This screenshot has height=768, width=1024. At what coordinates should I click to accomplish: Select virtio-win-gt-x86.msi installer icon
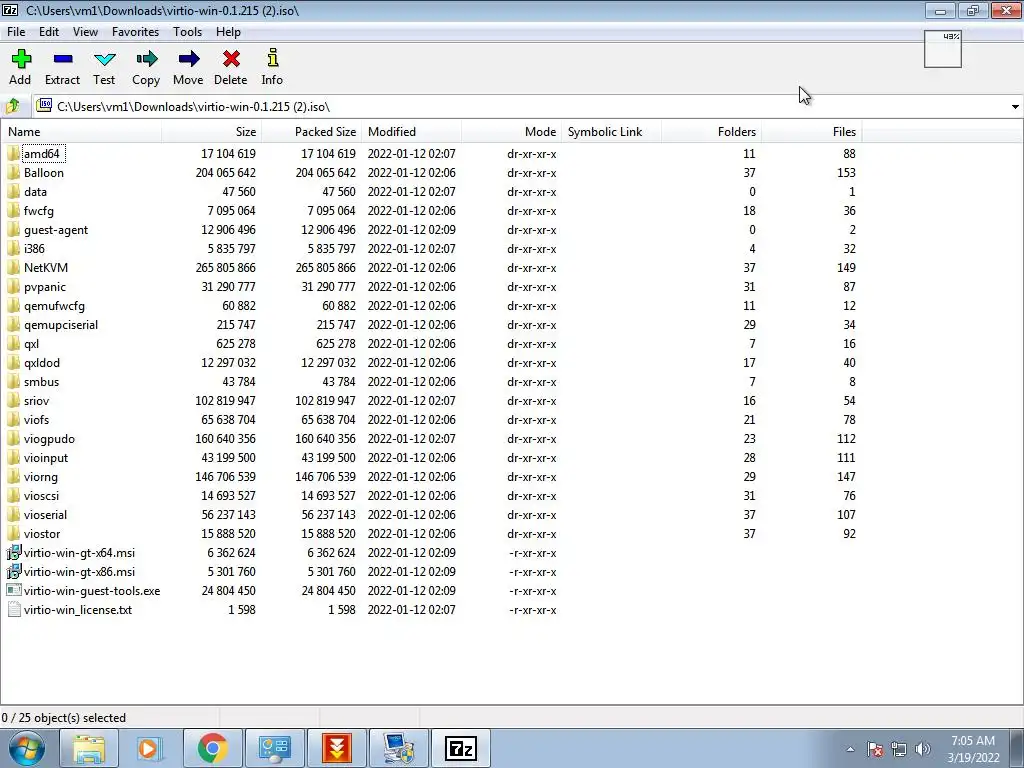coord(14,571)
